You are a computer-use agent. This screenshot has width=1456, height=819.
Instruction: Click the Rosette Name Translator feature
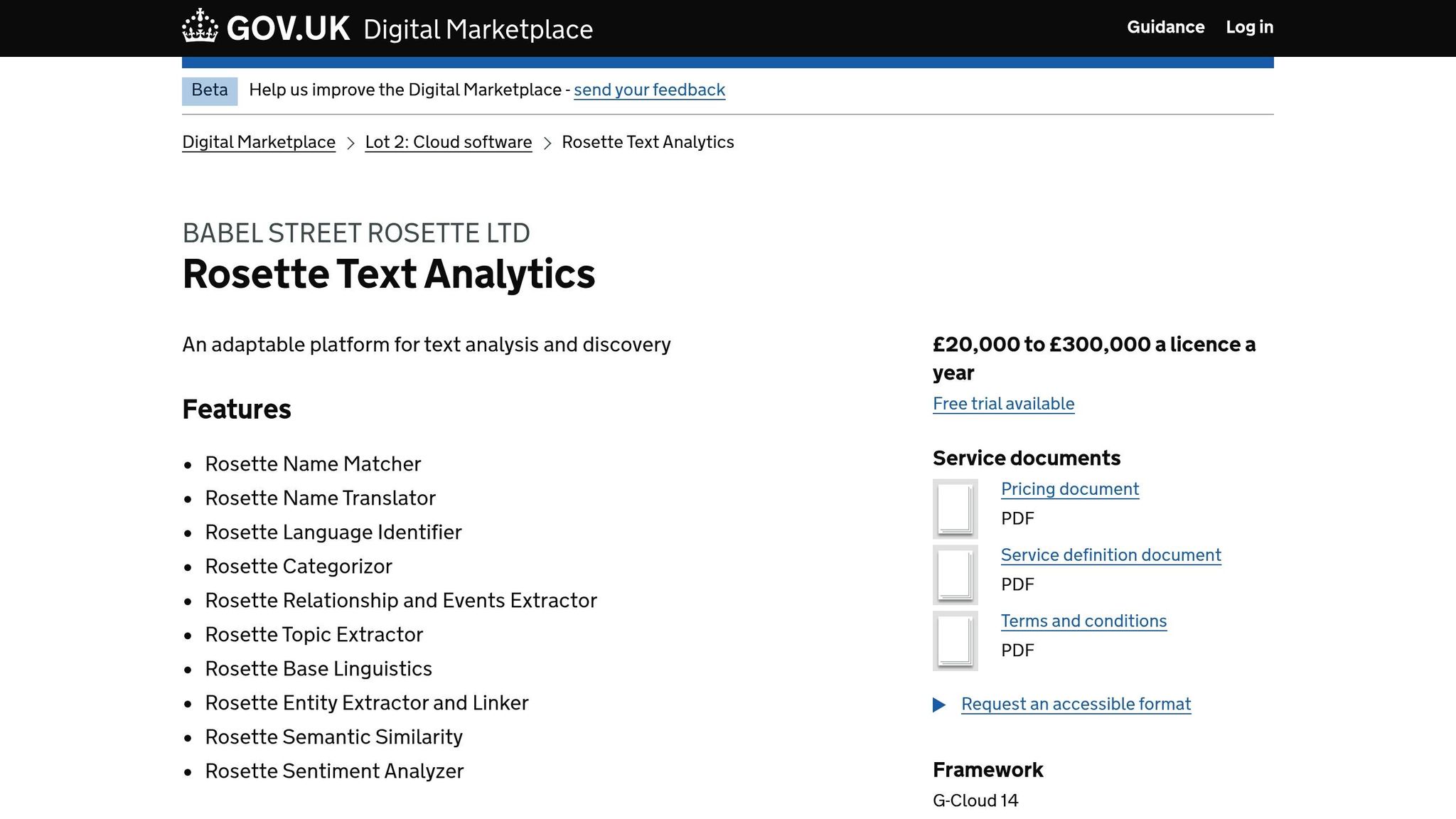320,498
